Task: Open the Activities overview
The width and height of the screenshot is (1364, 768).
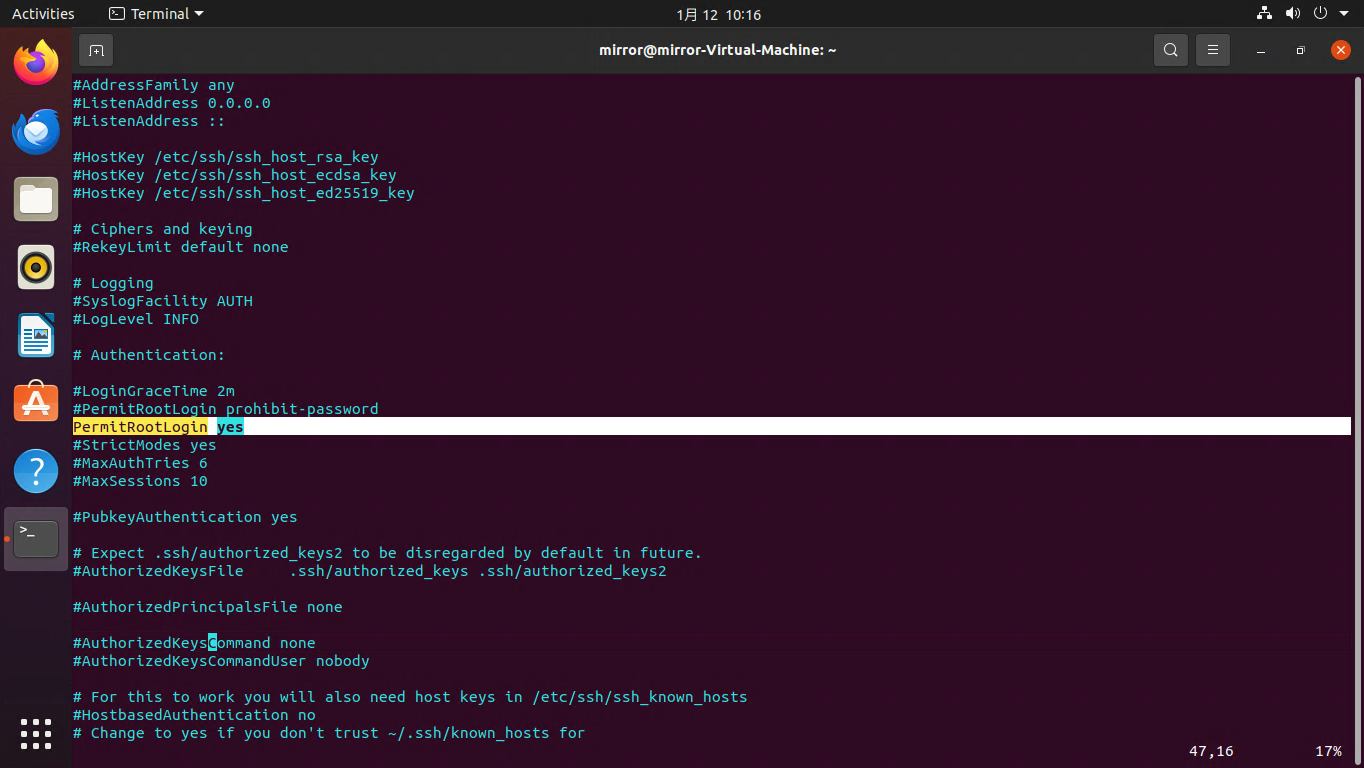Action: point(43,14)
